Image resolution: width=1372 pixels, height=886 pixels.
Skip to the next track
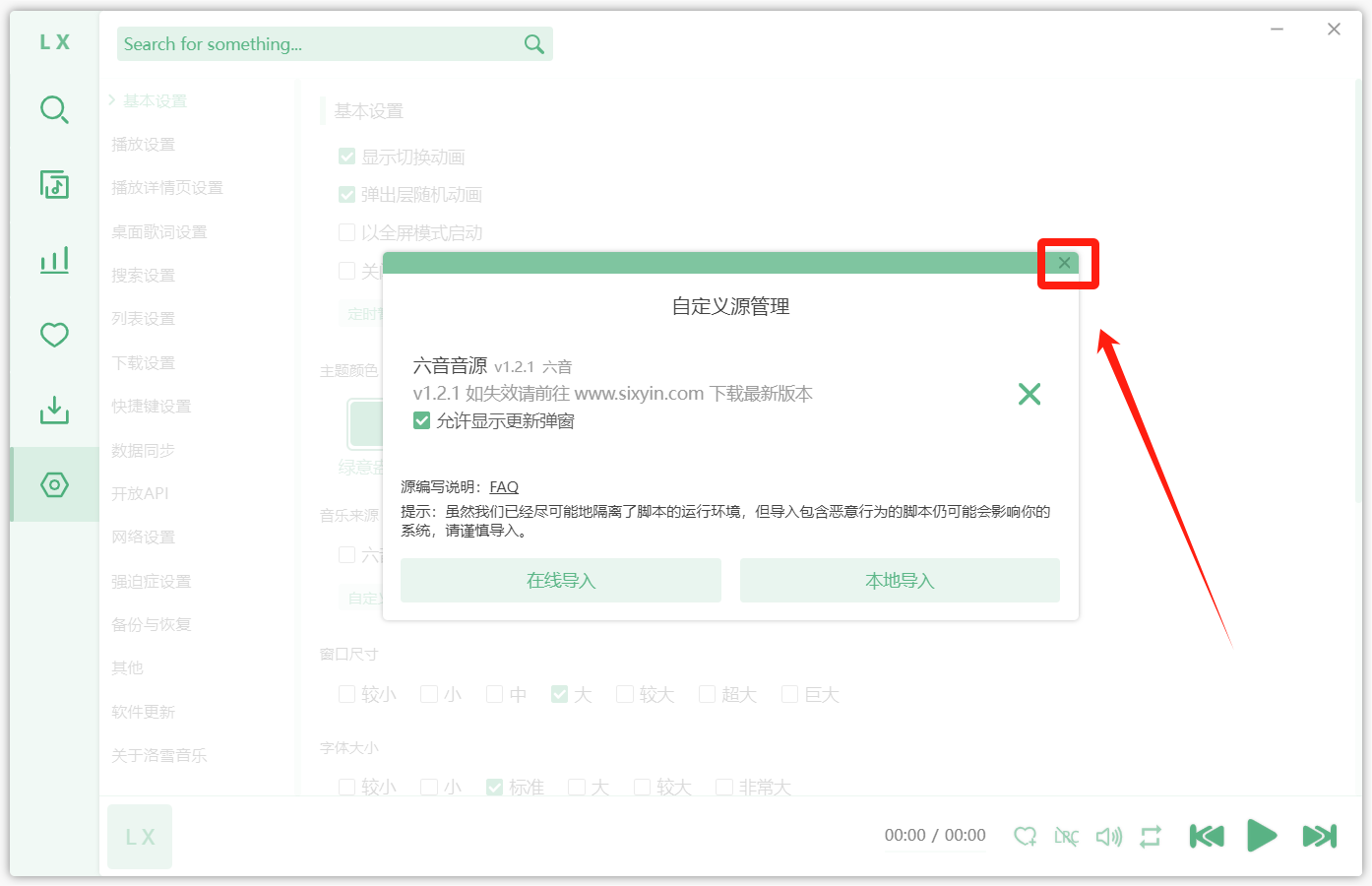pos(1319,836)
